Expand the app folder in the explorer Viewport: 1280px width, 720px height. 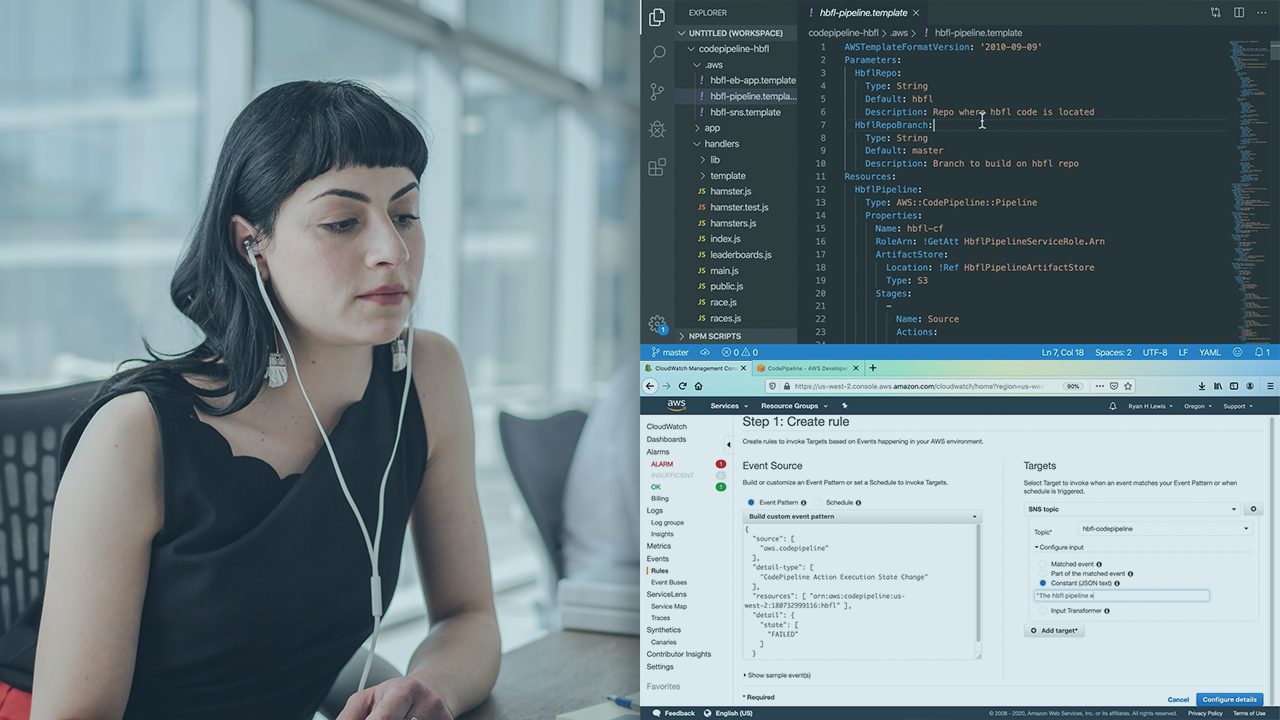coord(712,128)
